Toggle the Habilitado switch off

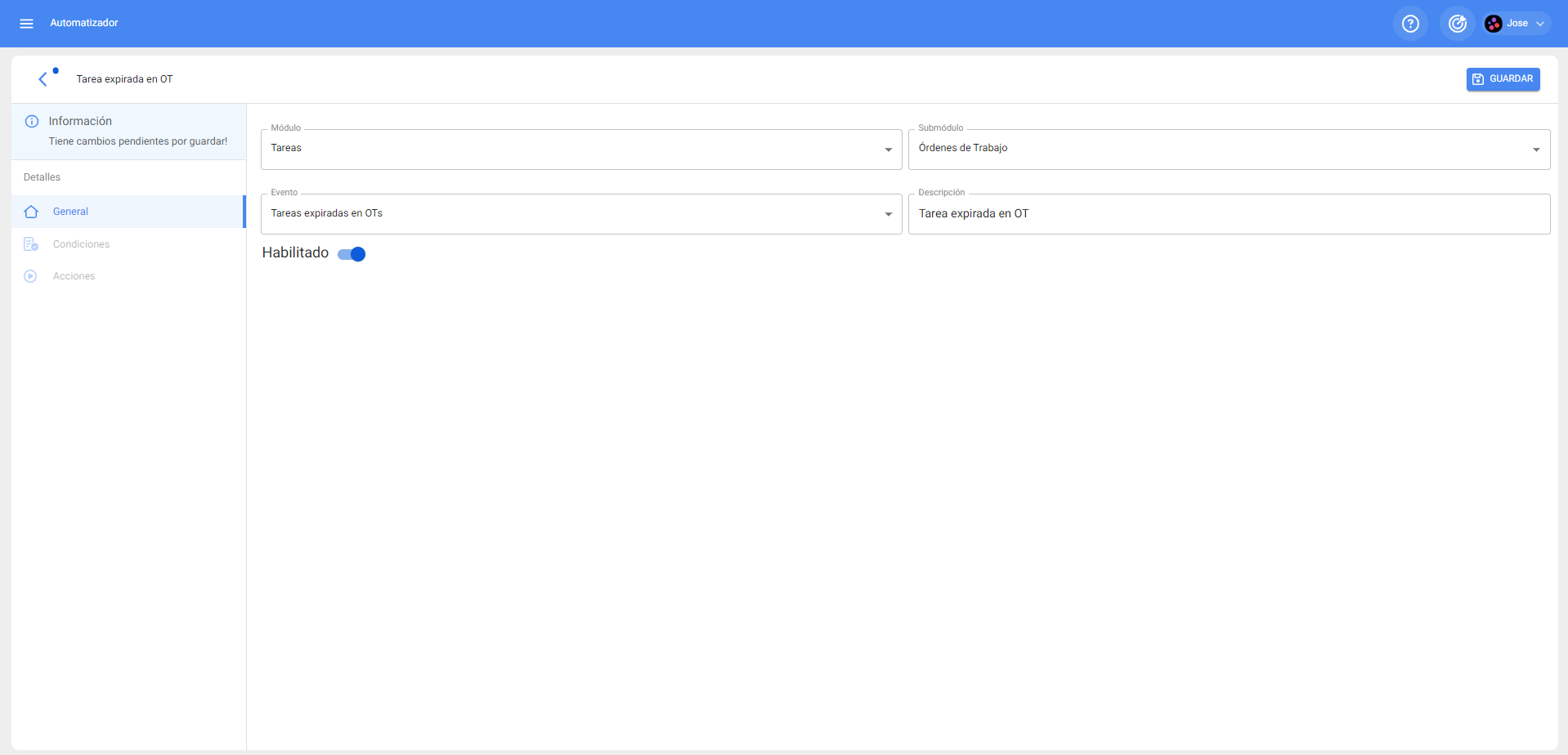(352, 254)
